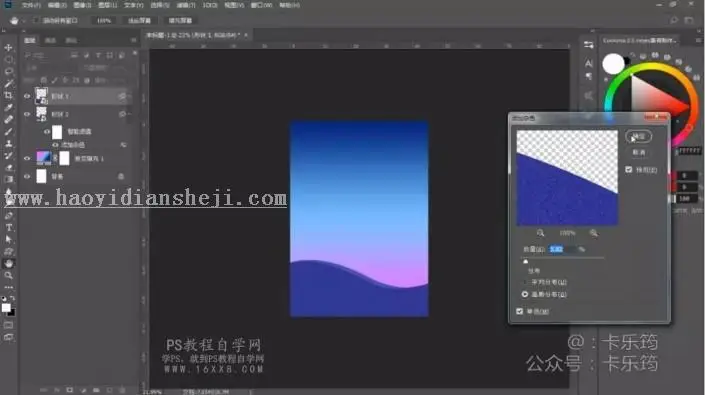Image resolution: width=705 pixels, height=395 pixels.
Task: Toggle smart filters mask visibility eye
Action: 47,132
